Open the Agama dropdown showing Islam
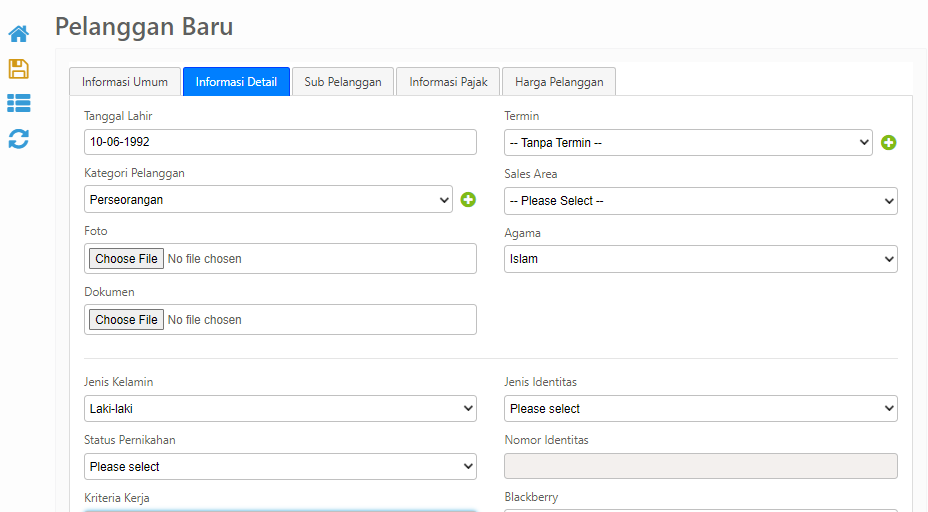Viewport: 928px width, 512px height. [x=700, y=259]
